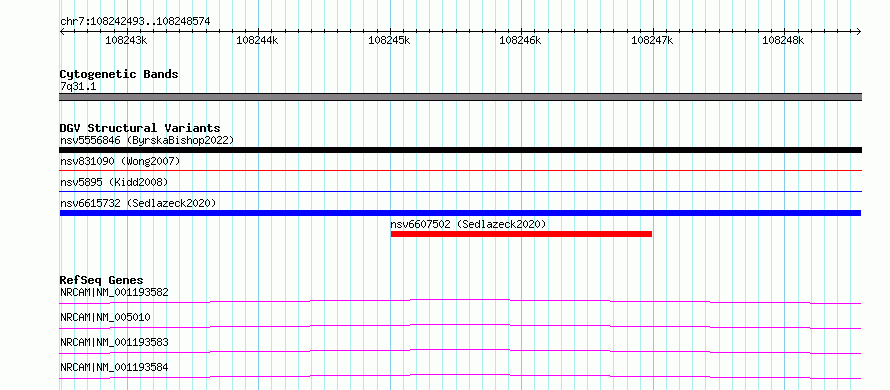Image resolution: width=890 pixels, height=390 pixels.
Task: Click the RefSeq Genes track heading
Action: point(101,280)
